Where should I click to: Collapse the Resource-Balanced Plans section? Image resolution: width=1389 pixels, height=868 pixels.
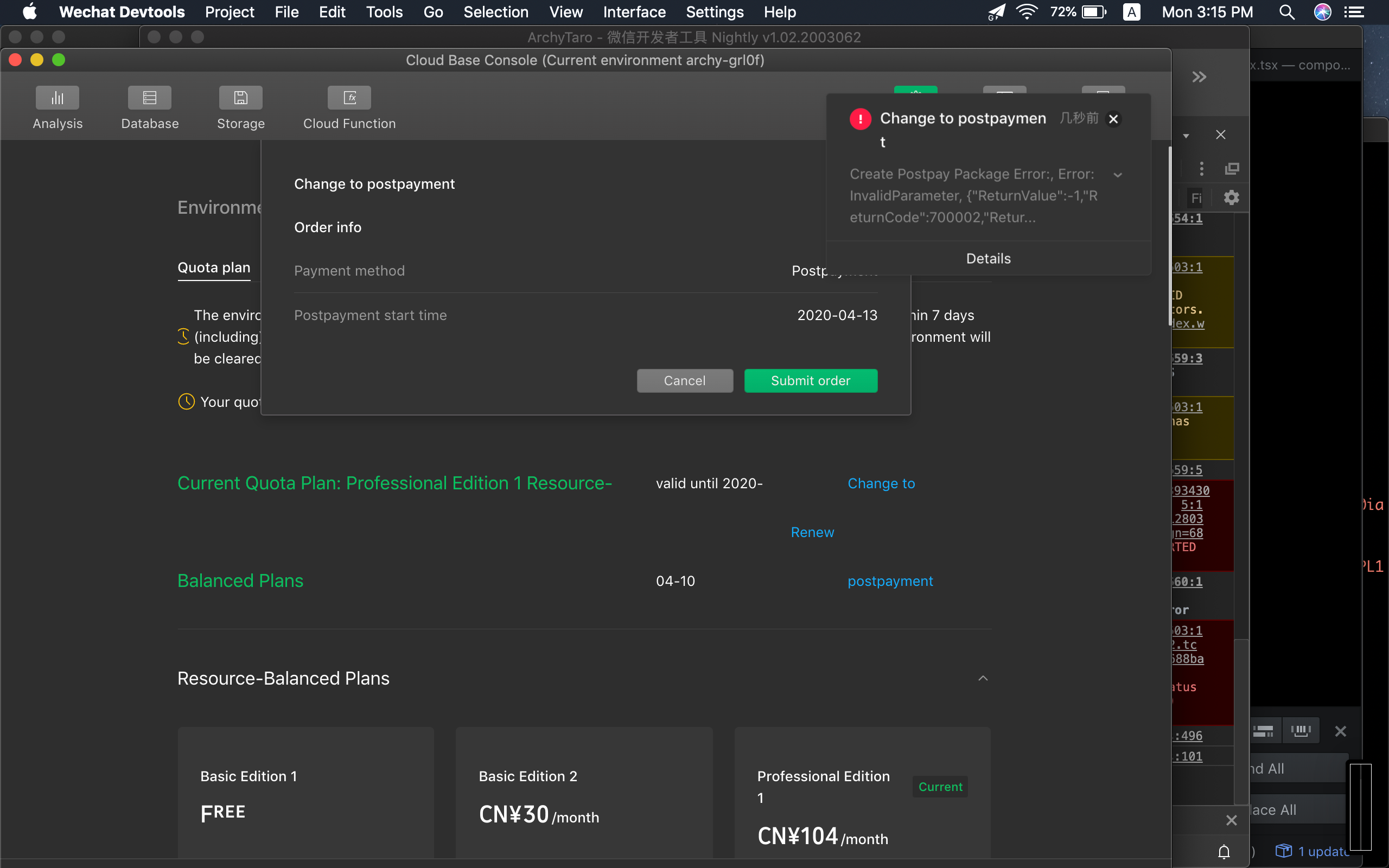(x=983, y=679)
